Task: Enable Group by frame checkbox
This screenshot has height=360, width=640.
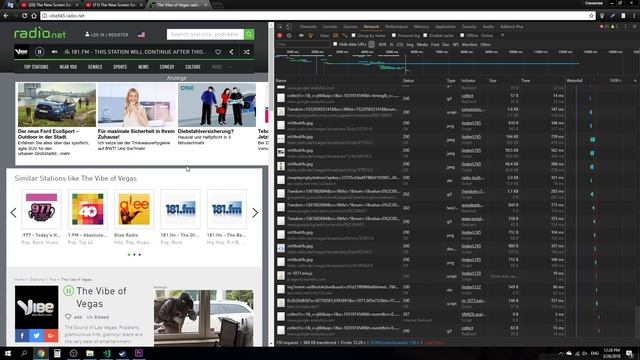Action: point(353,36)
